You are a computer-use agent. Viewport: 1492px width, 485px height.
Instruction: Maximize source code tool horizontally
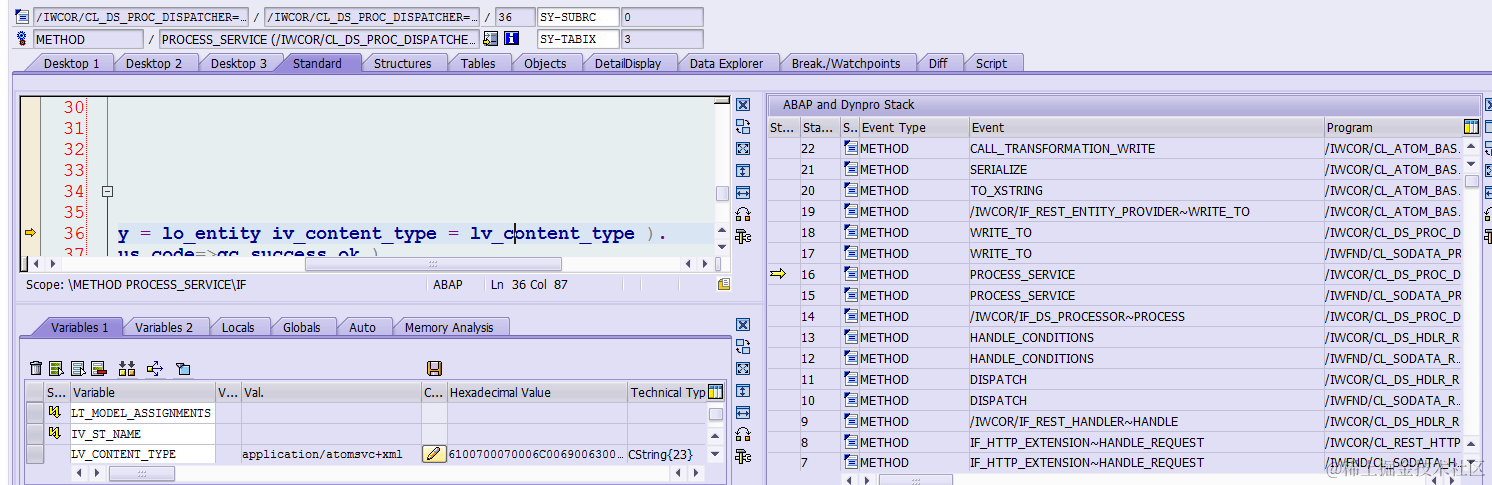pyautogui.click(x=743, y=193)
